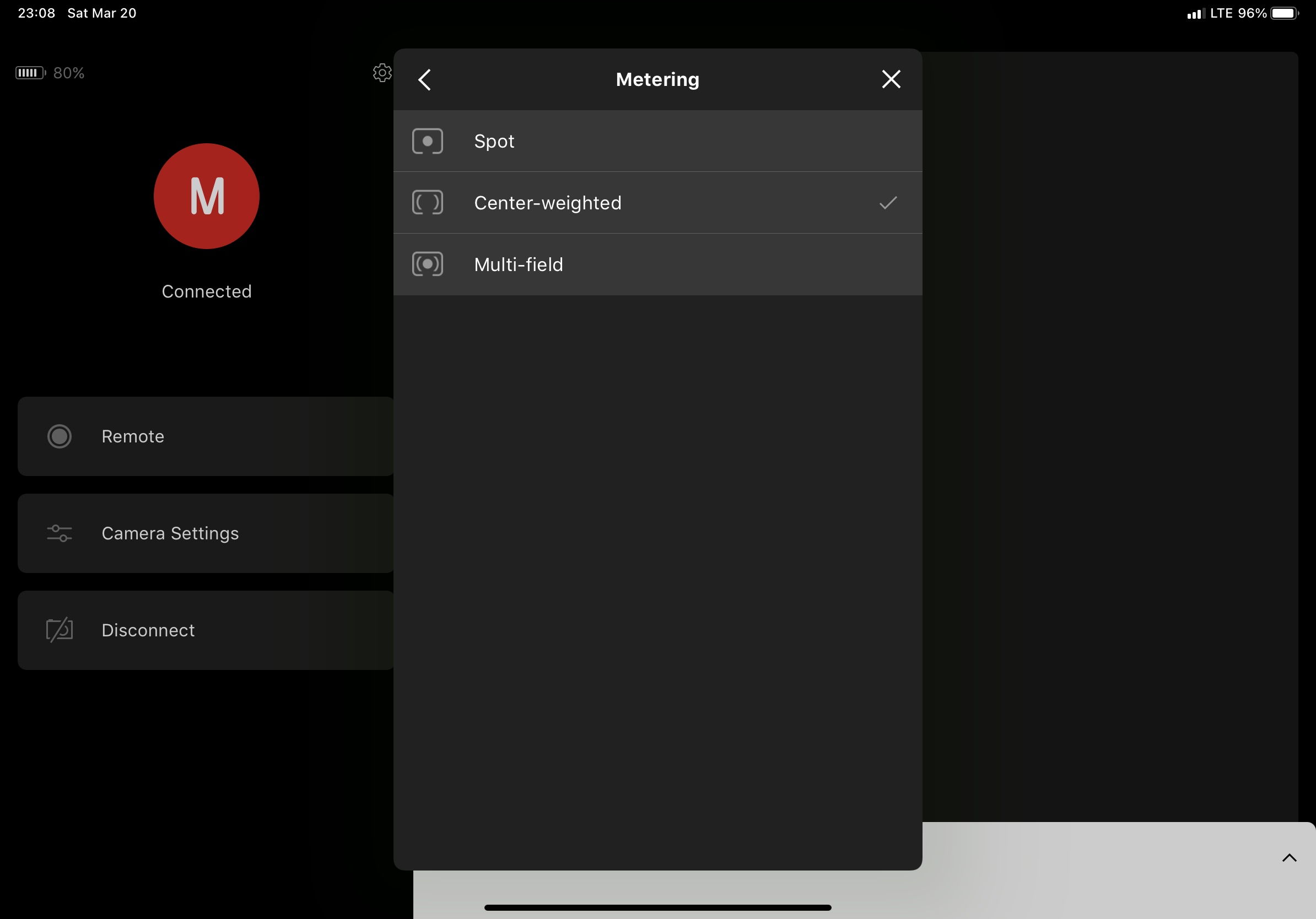This screenshot has width=1316, height=919.
Task: Open settings via the gear icon
Action: 382,73
